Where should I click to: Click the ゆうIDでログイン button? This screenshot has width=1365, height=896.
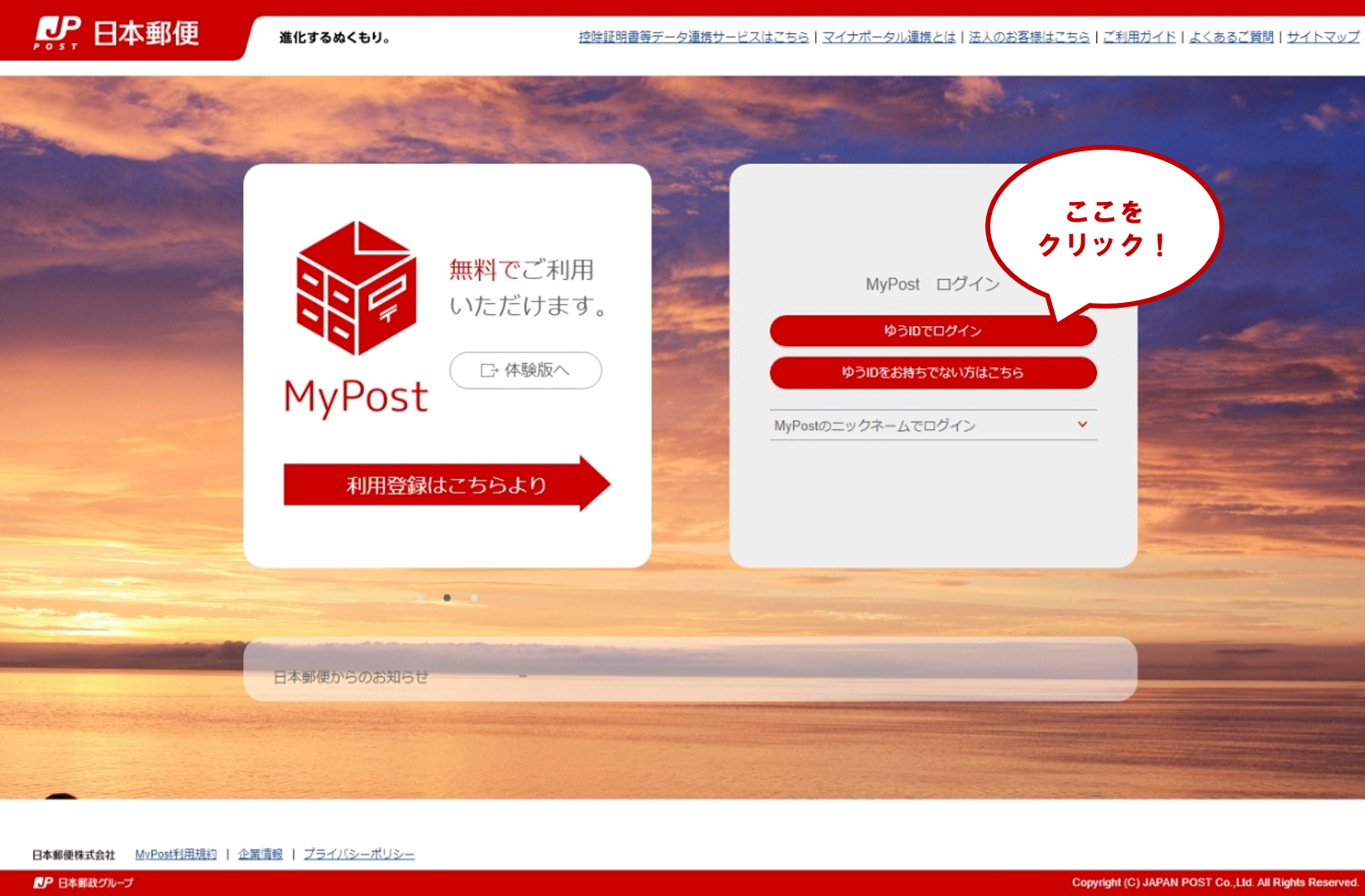click(x=933, y=331)
